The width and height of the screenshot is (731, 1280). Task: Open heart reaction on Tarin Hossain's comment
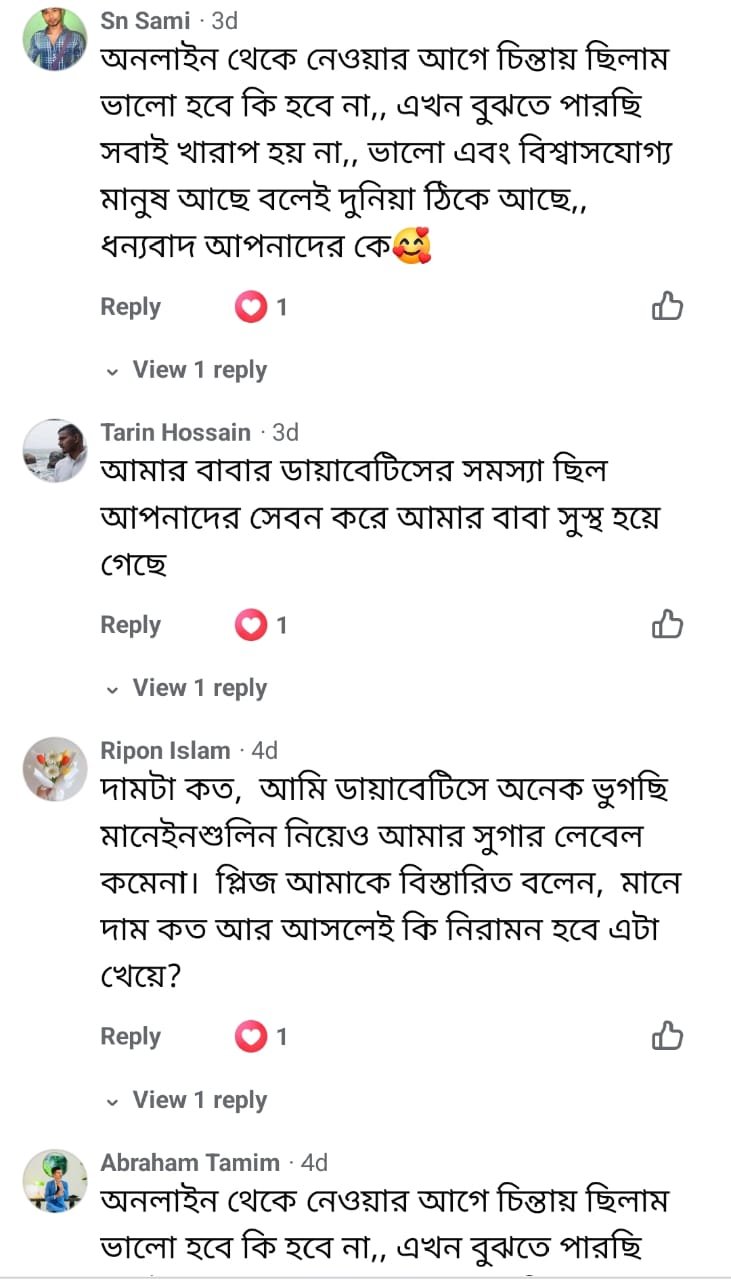point(251,626)
